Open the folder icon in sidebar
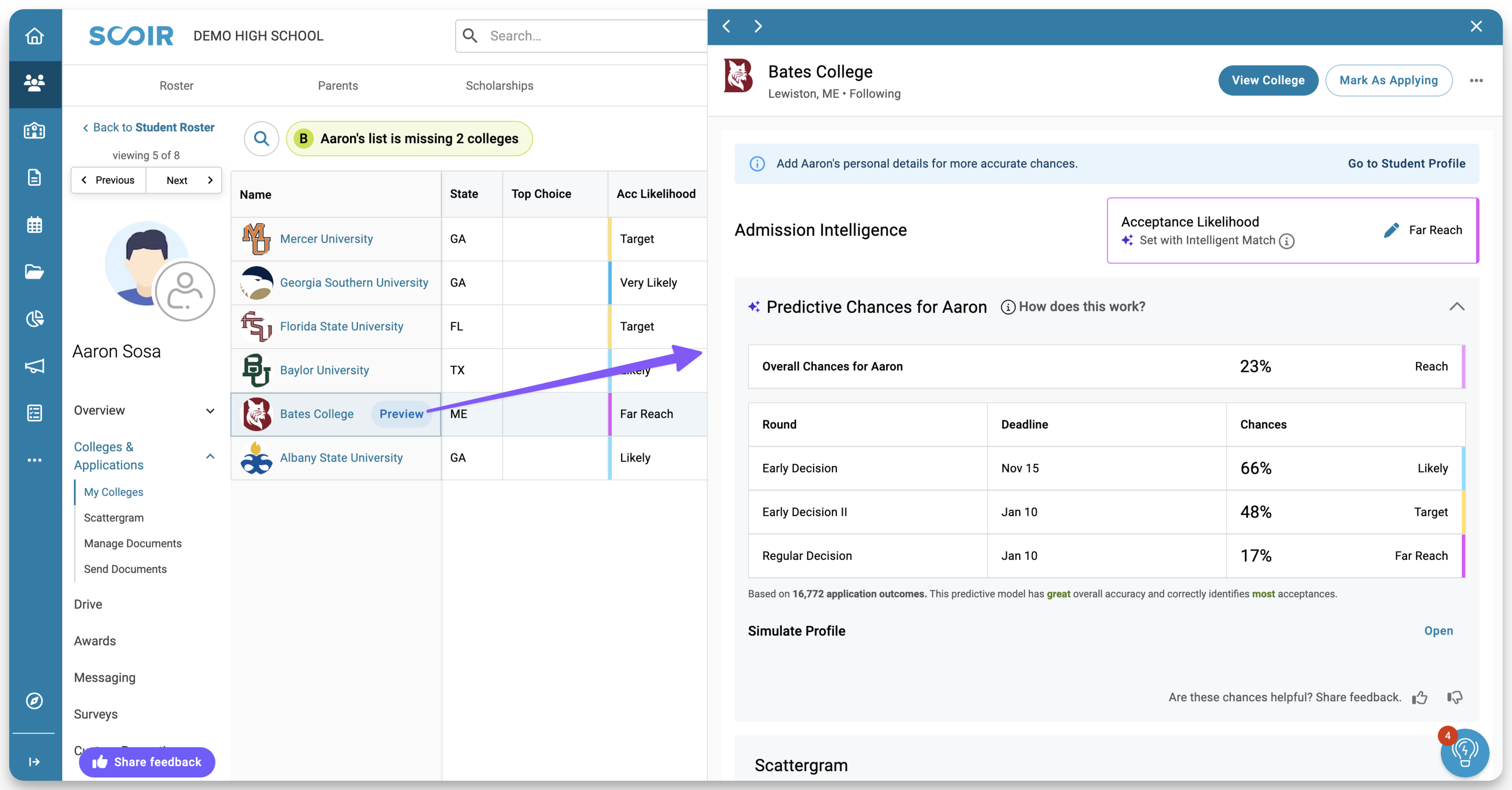The image size is (1512, 790). pyautogui.click(x=34, y=272)
